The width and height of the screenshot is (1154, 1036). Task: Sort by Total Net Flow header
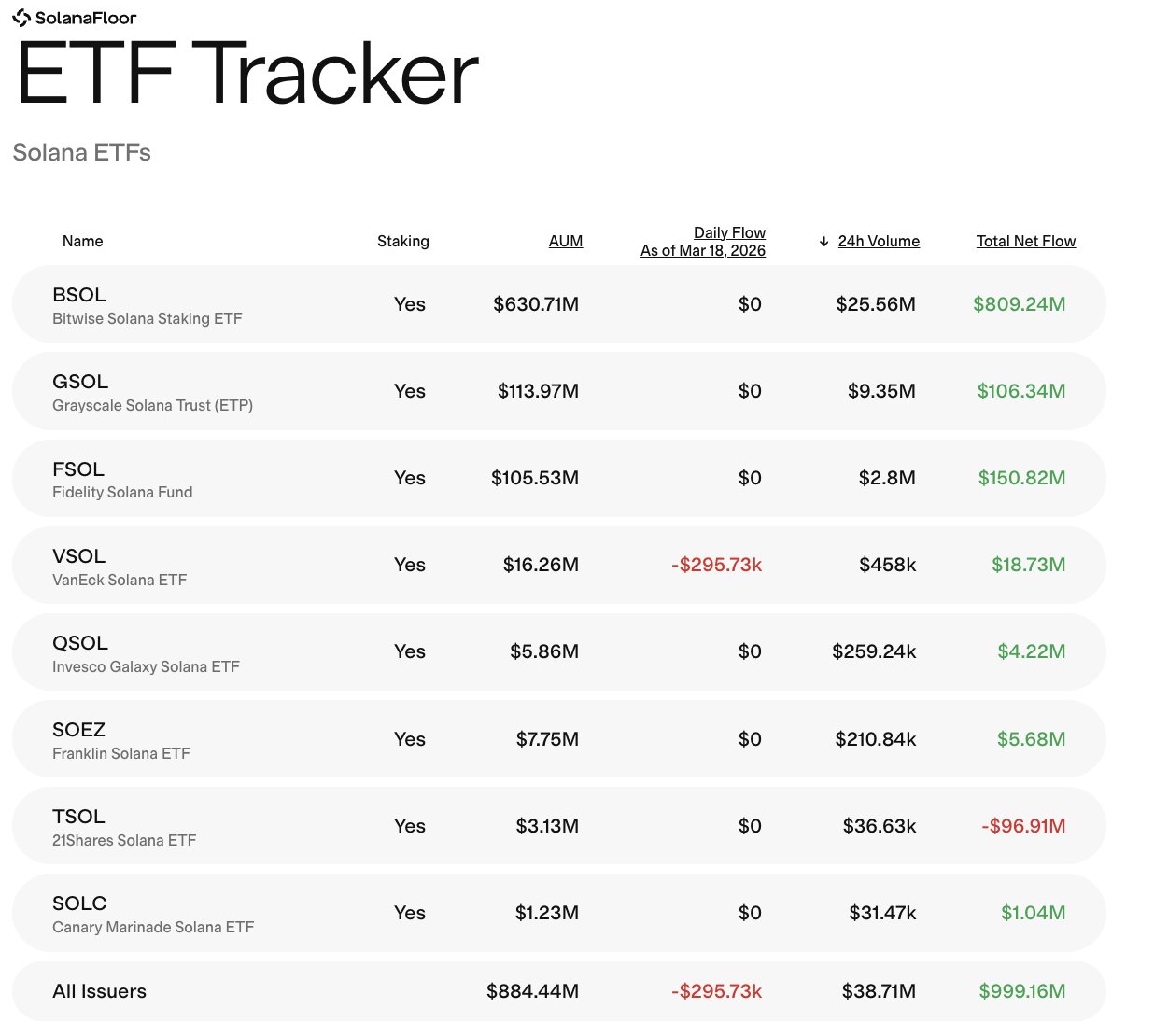1025,241
